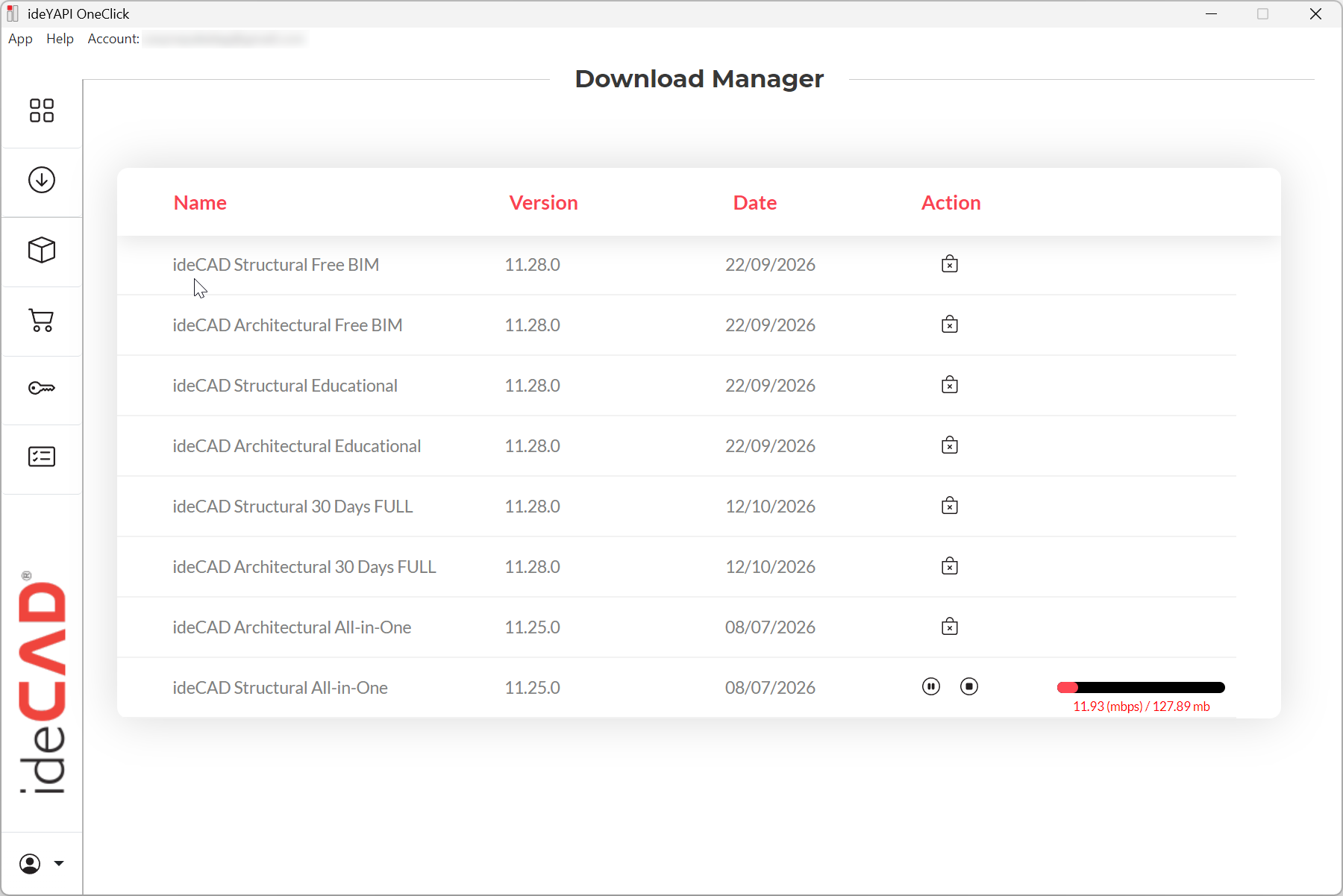Click the Name column header
Viewport: 1343px width, 896px height.
[x=200, y=203]
